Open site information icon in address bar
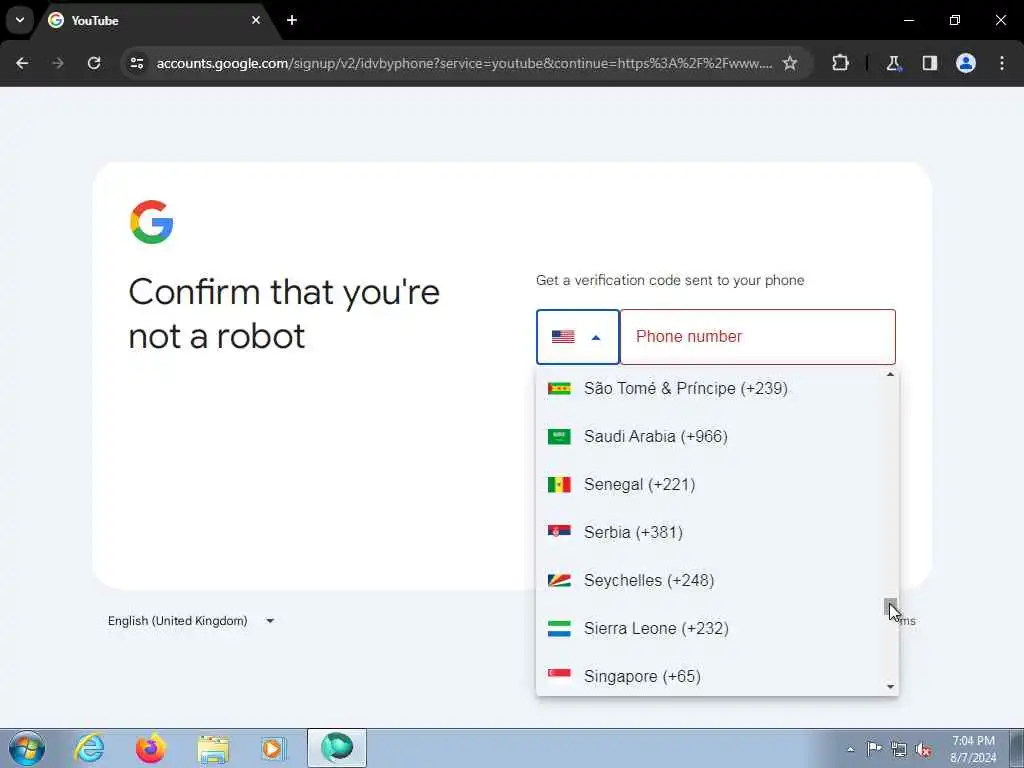This screenshot has width=1024, height=768. coord(137,63)
